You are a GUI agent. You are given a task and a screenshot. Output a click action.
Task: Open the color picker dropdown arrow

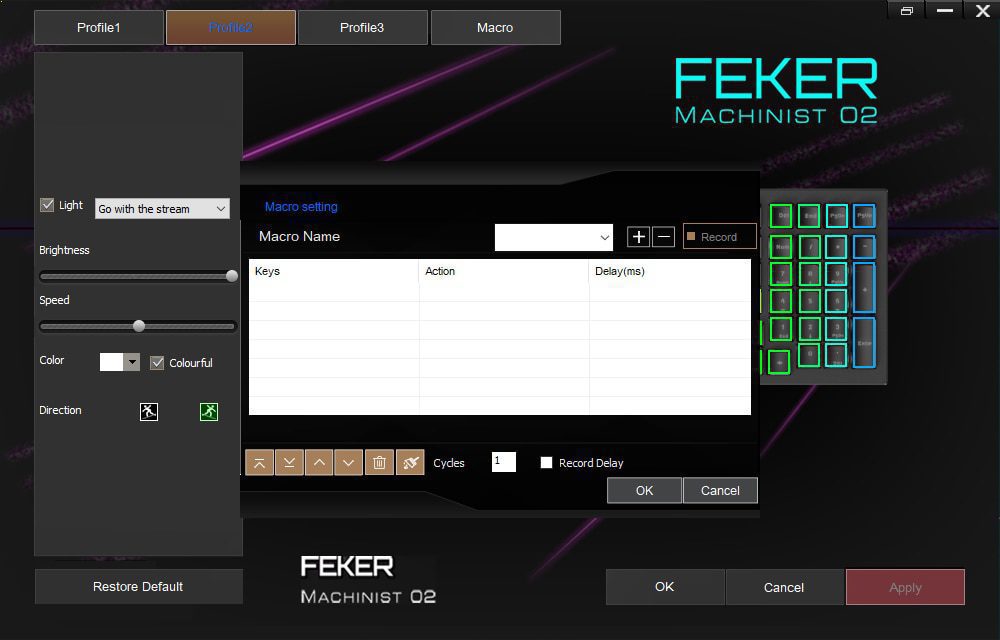click(131, 361)
